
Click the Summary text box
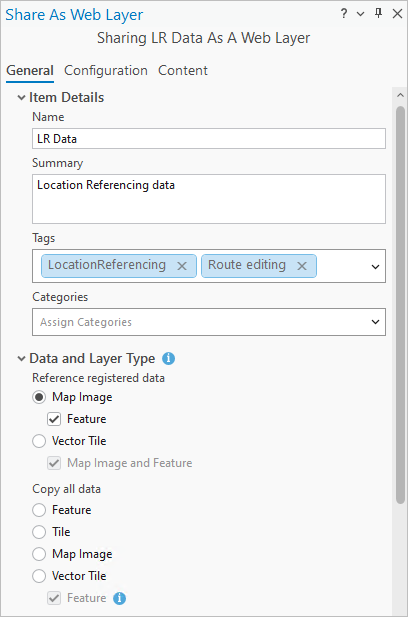click(x=209, y=199)
